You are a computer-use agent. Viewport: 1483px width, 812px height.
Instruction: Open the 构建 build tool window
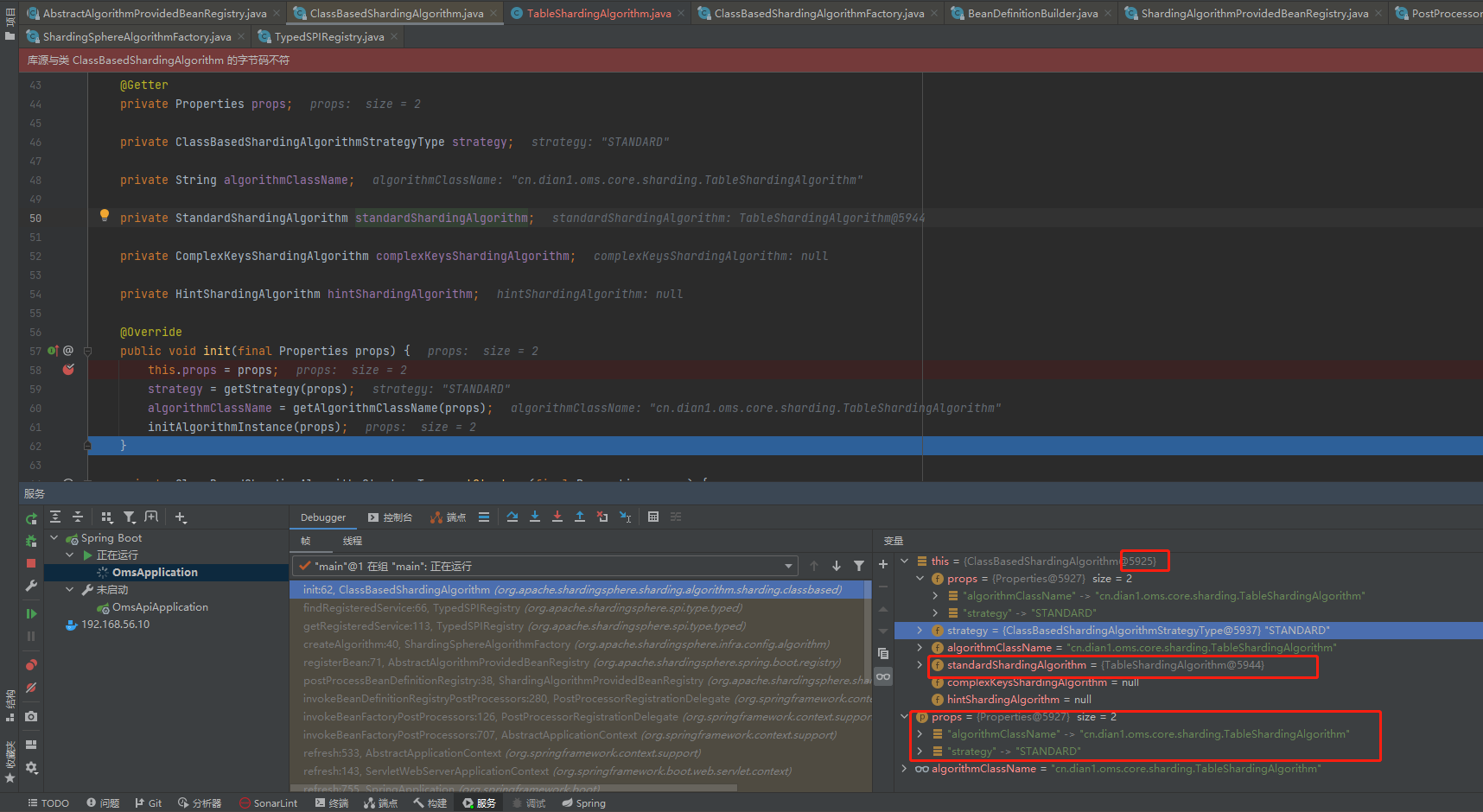[x=430, y=802]
